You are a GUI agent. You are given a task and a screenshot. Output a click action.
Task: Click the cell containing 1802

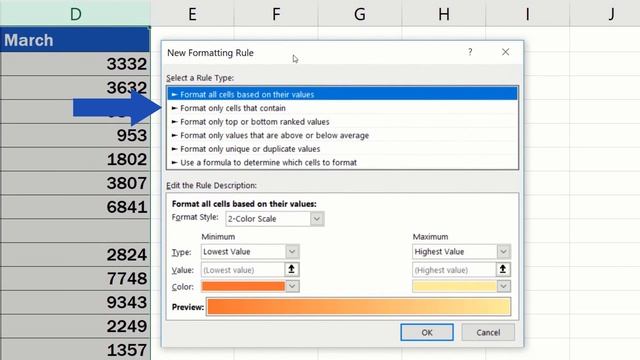75,159
